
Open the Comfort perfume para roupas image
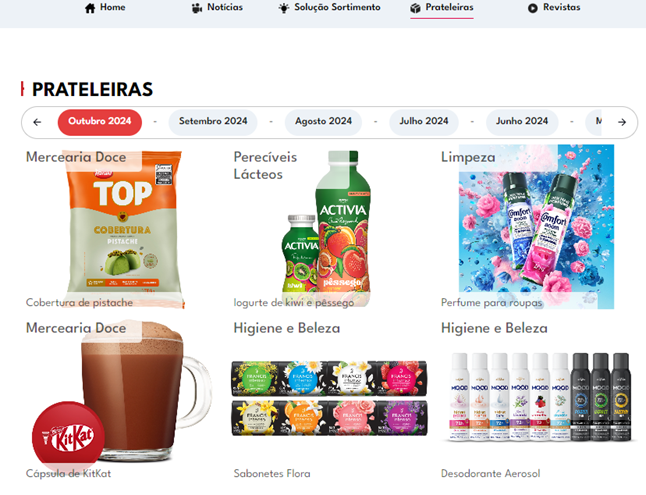click(536, 226)
